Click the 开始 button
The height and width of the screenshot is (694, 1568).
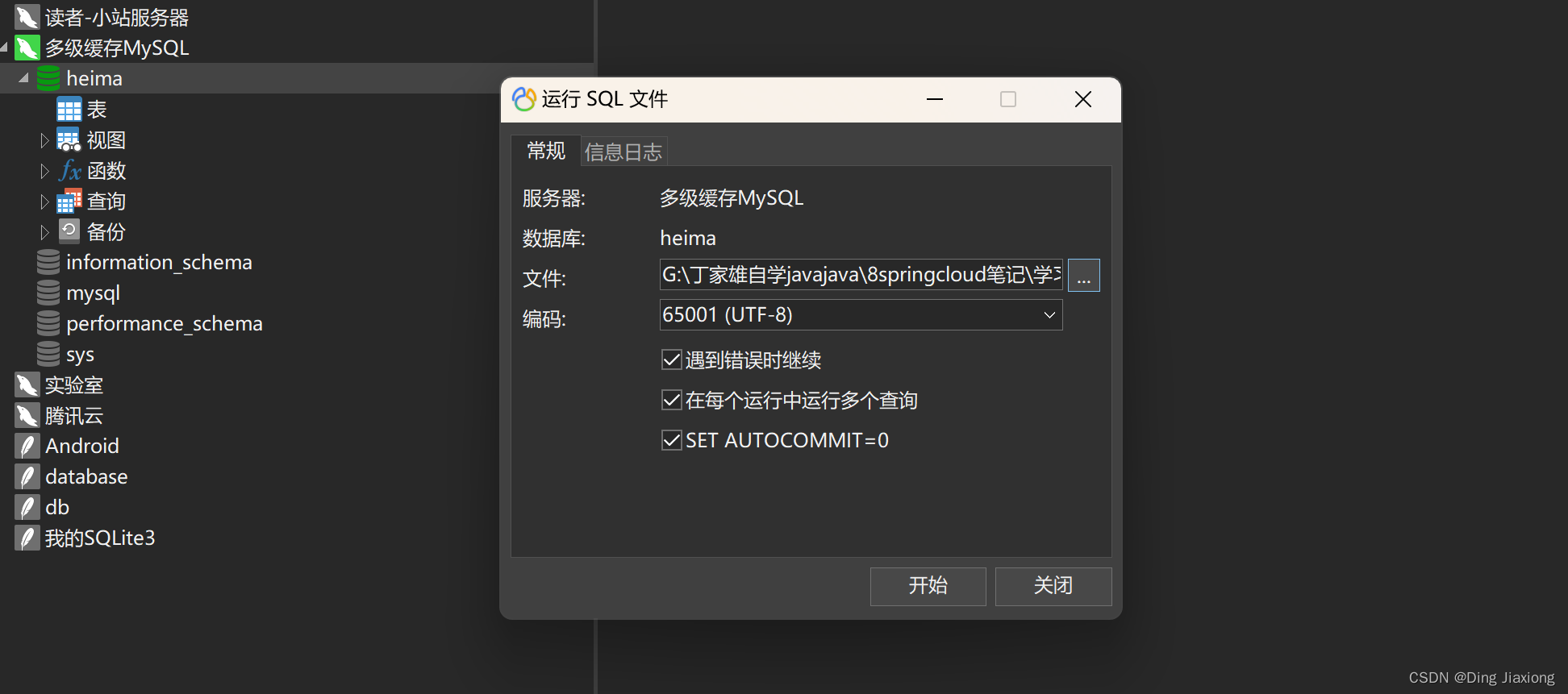(x=928, y=586)
